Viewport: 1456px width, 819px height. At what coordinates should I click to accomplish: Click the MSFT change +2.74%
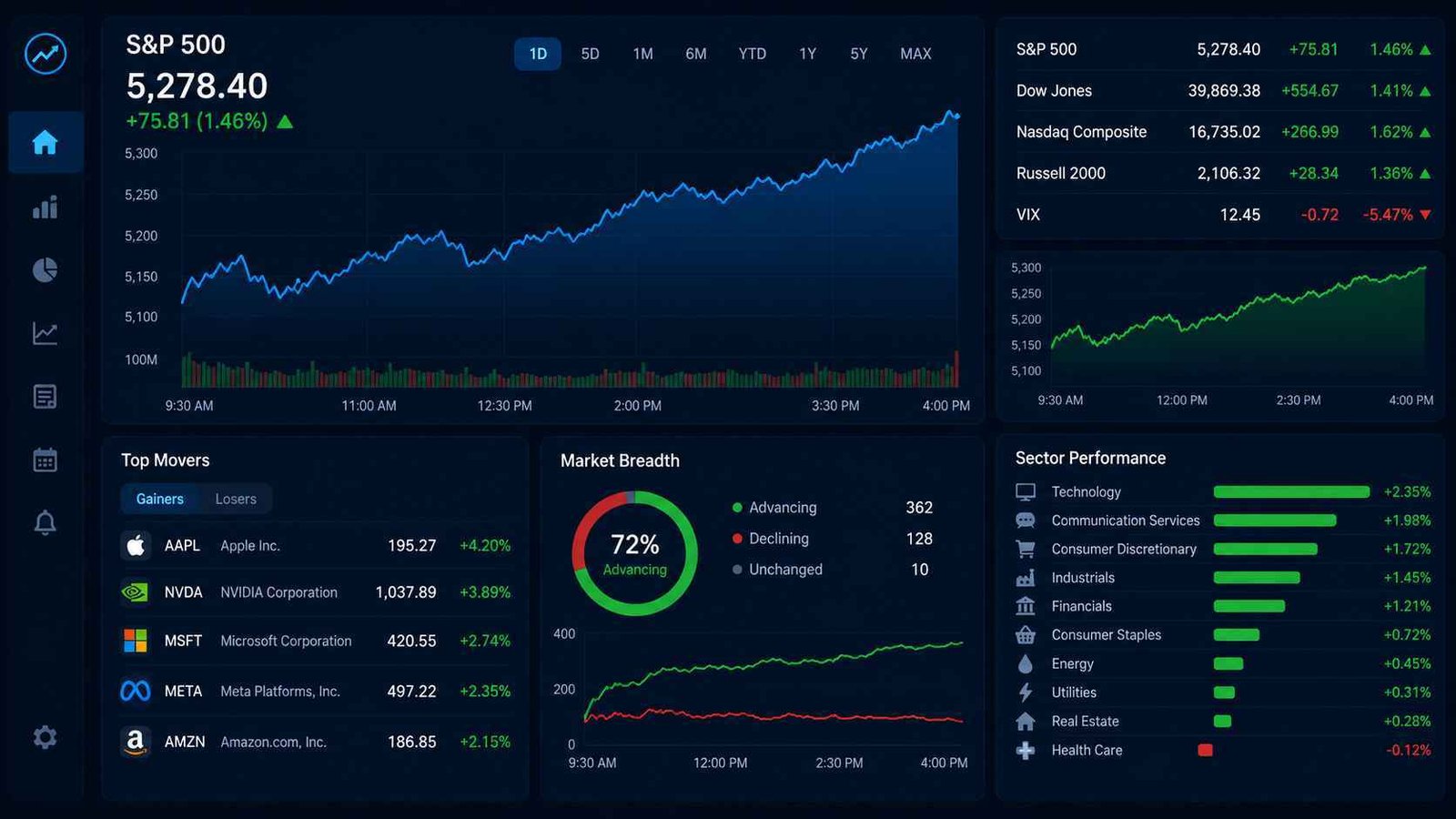[x=485, y=641]
